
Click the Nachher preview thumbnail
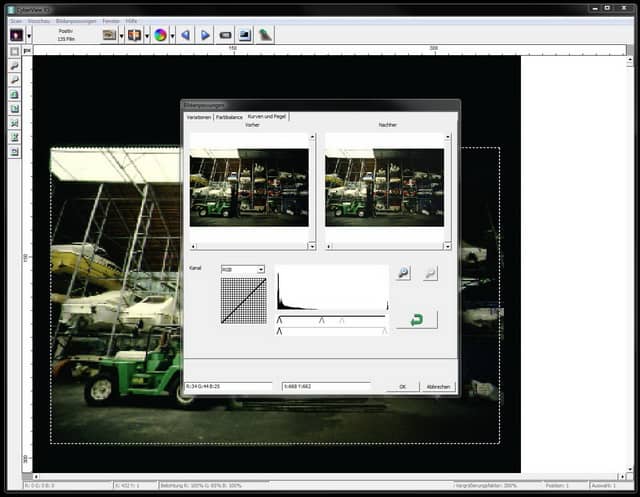pyautogui.click(x=384, y=187)
